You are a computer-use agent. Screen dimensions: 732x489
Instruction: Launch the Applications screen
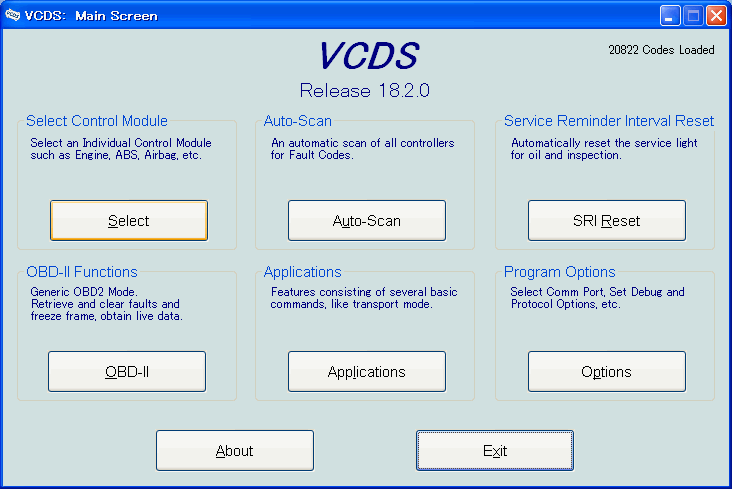point(367,371)
